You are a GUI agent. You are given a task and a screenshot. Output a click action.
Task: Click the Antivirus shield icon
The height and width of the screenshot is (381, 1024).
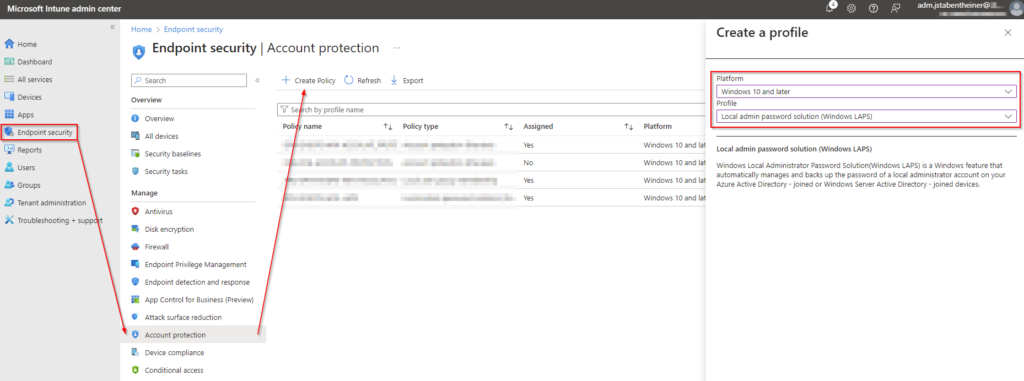click(x=135, y=212)
